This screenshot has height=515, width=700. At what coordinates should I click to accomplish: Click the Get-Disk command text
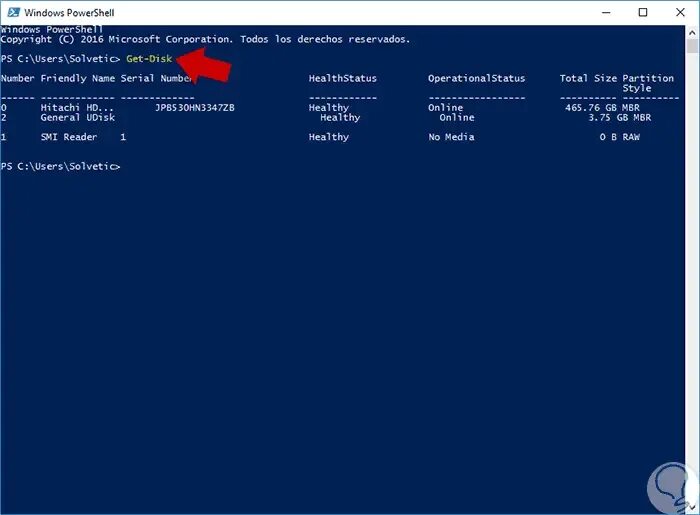pos(149,58)
